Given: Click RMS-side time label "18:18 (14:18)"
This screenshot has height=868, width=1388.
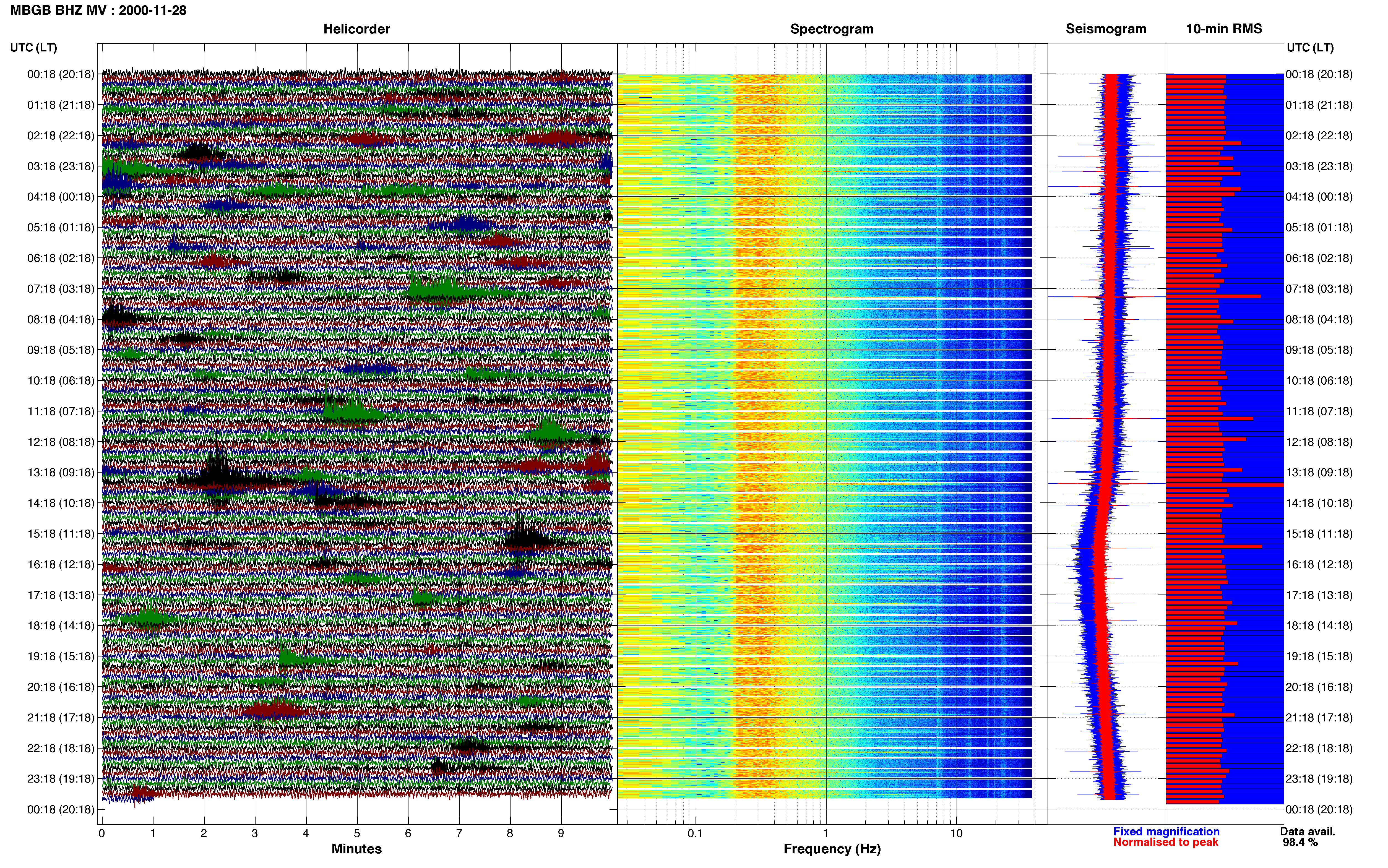Looking at the screenshot, I should [x=1319, y=625].
